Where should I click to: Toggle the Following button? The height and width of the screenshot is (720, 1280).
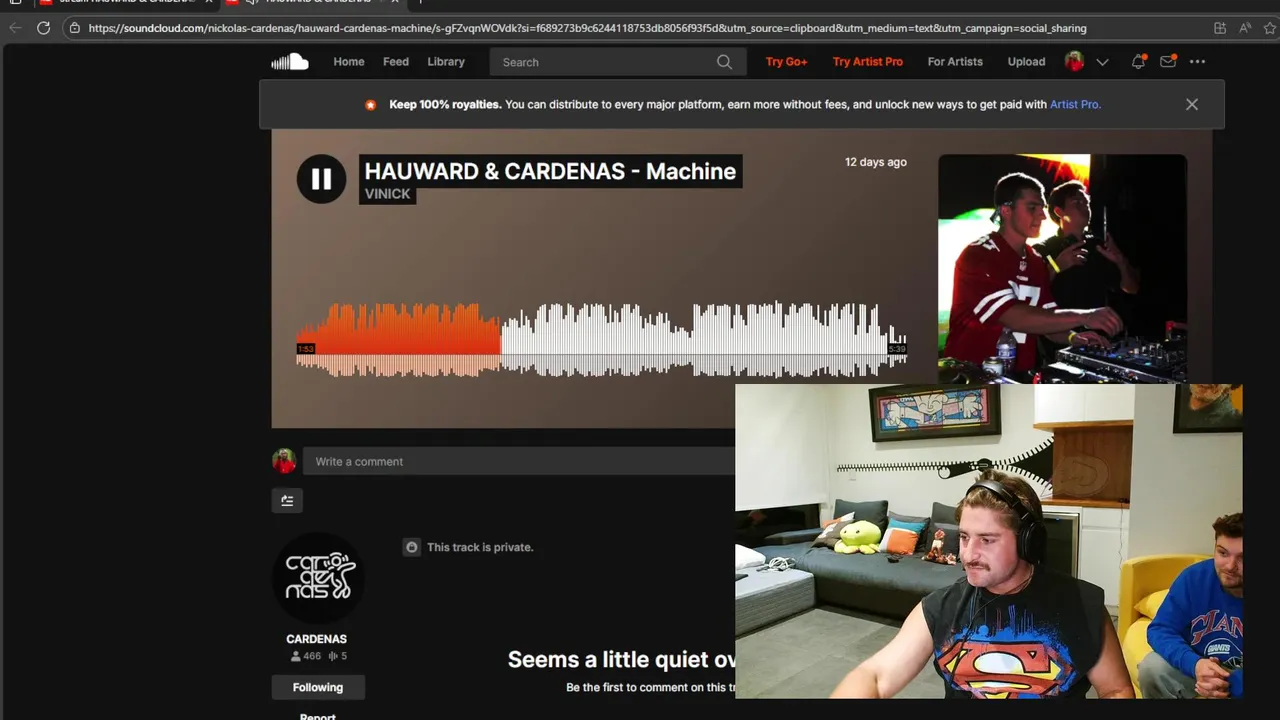pyautogui.click(x=318, y=687)
